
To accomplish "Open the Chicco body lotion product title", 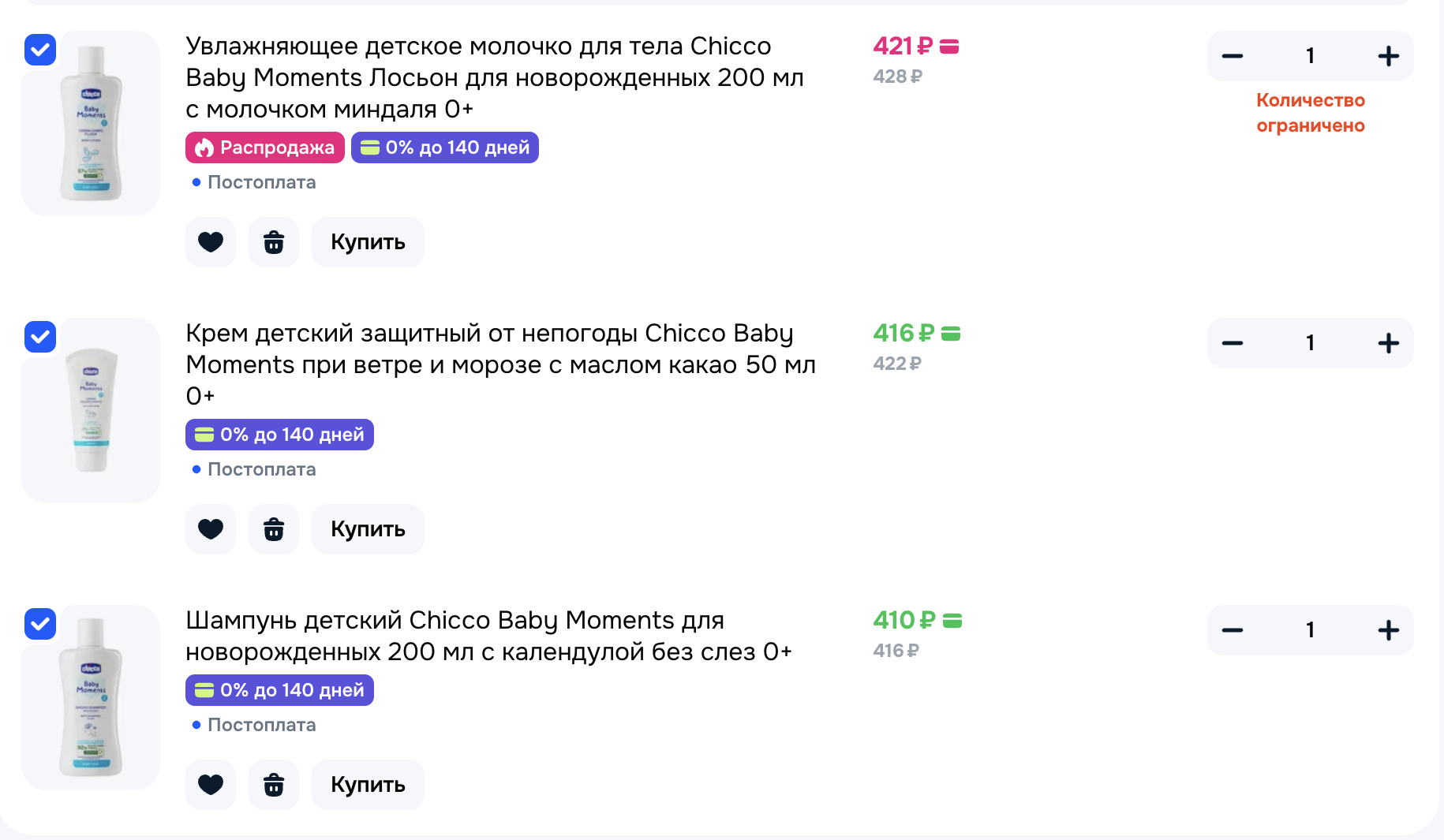I will (495, 77).
